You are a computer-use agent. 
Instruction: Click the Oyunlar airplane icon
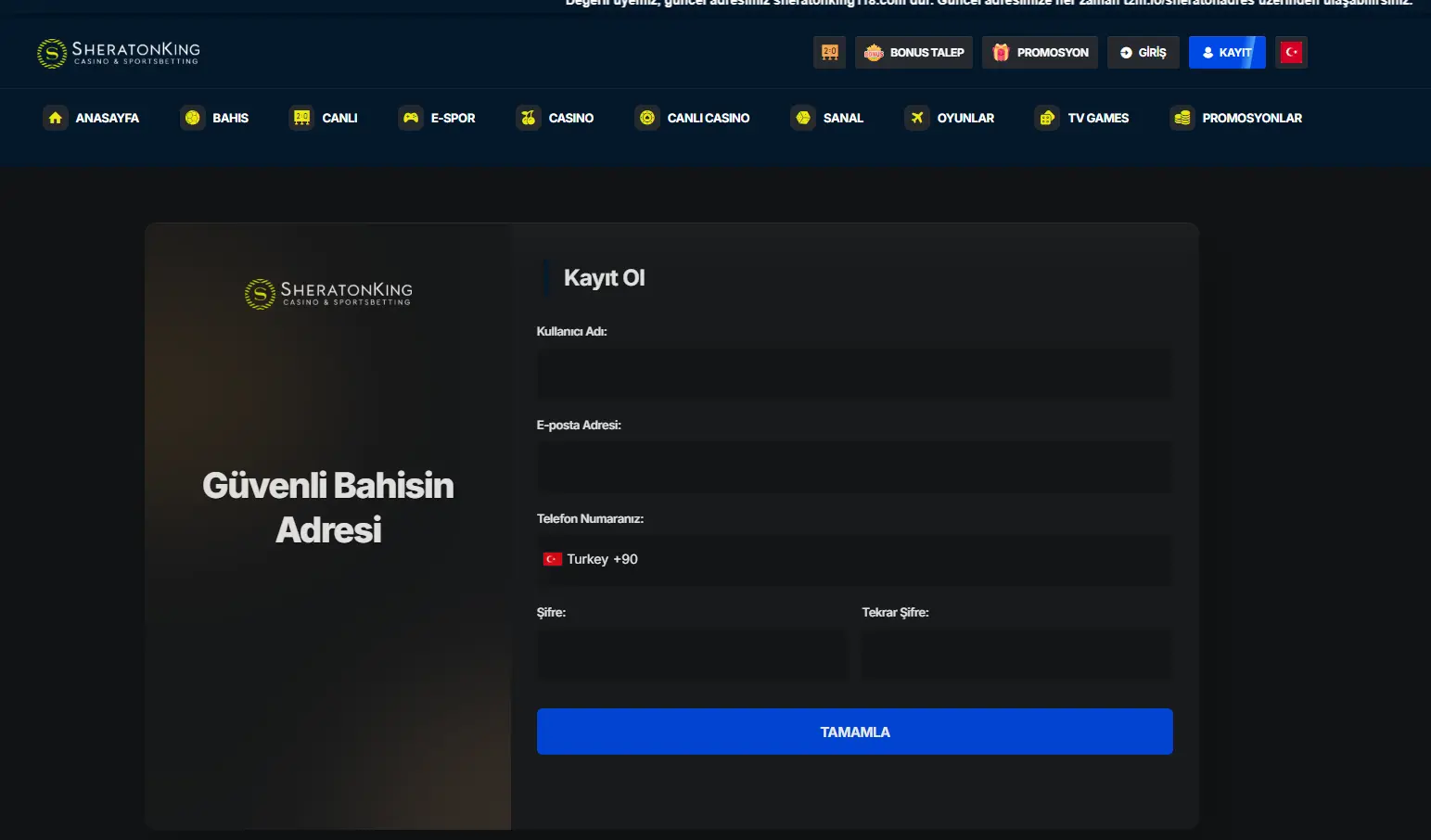coord(916,118)
